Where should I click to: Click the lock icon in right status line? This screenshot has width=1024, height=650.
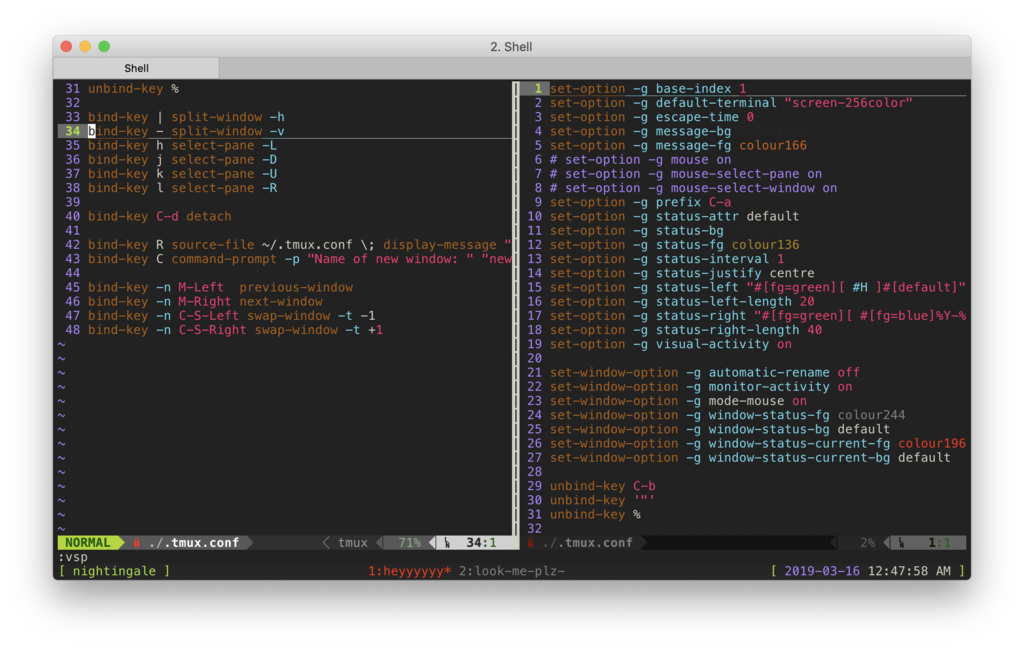(530, 543)
